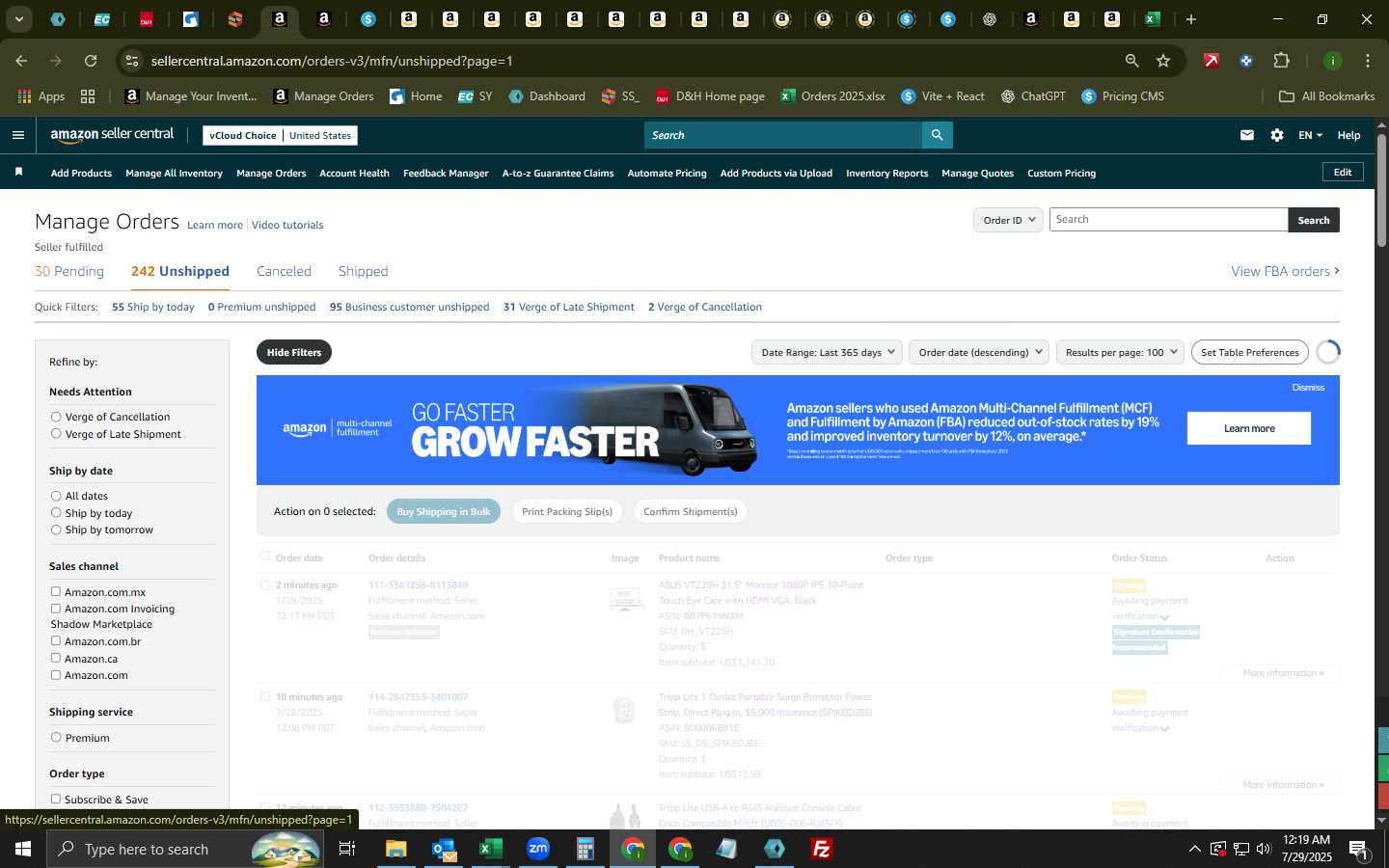Open the Order ID search type dropdown
1389x868 pixels.
pos(1008,220)
